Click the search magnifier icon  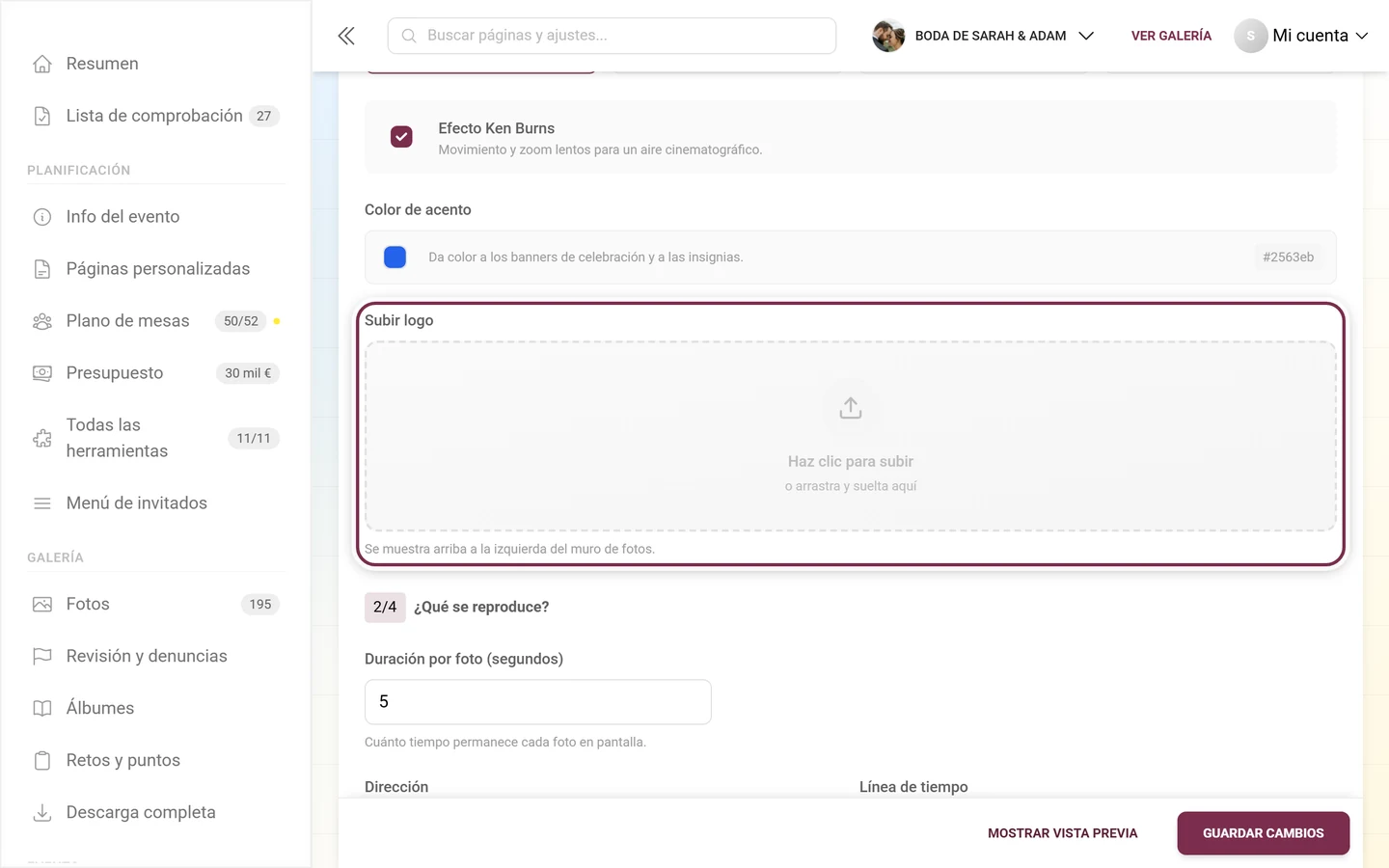(x=409, y=36)
